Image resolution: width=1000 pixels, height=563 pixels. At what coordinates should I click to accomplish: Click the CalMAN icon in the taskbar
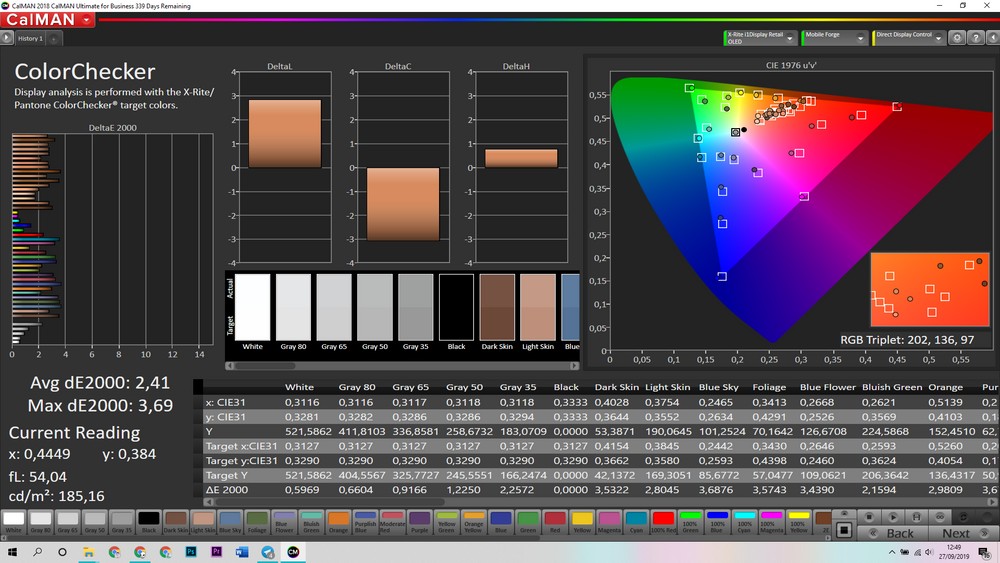coord(293,552)
